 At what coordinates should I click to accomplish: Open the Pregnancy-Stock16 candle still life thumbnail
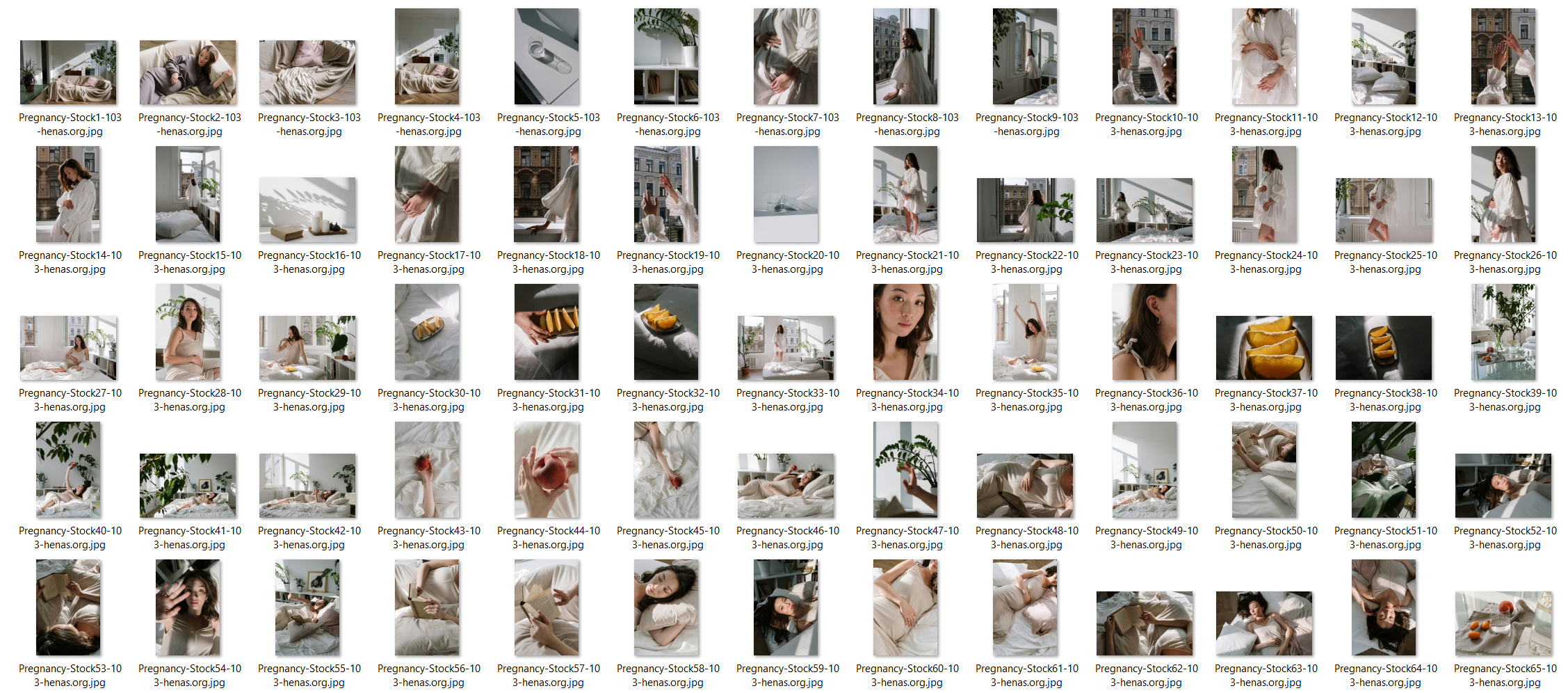tap(307, 210)
